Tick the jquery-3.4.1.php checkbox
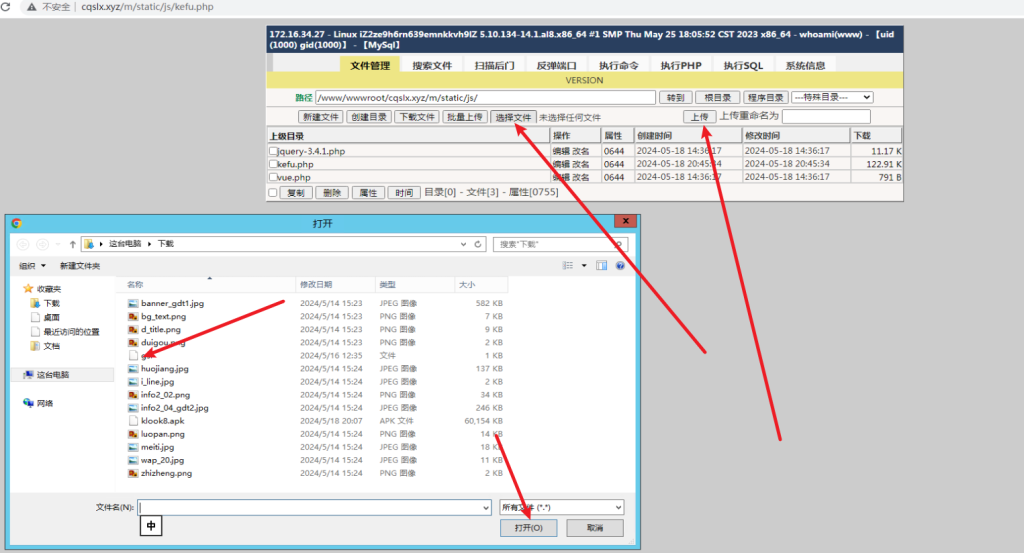 coord(273,151)
